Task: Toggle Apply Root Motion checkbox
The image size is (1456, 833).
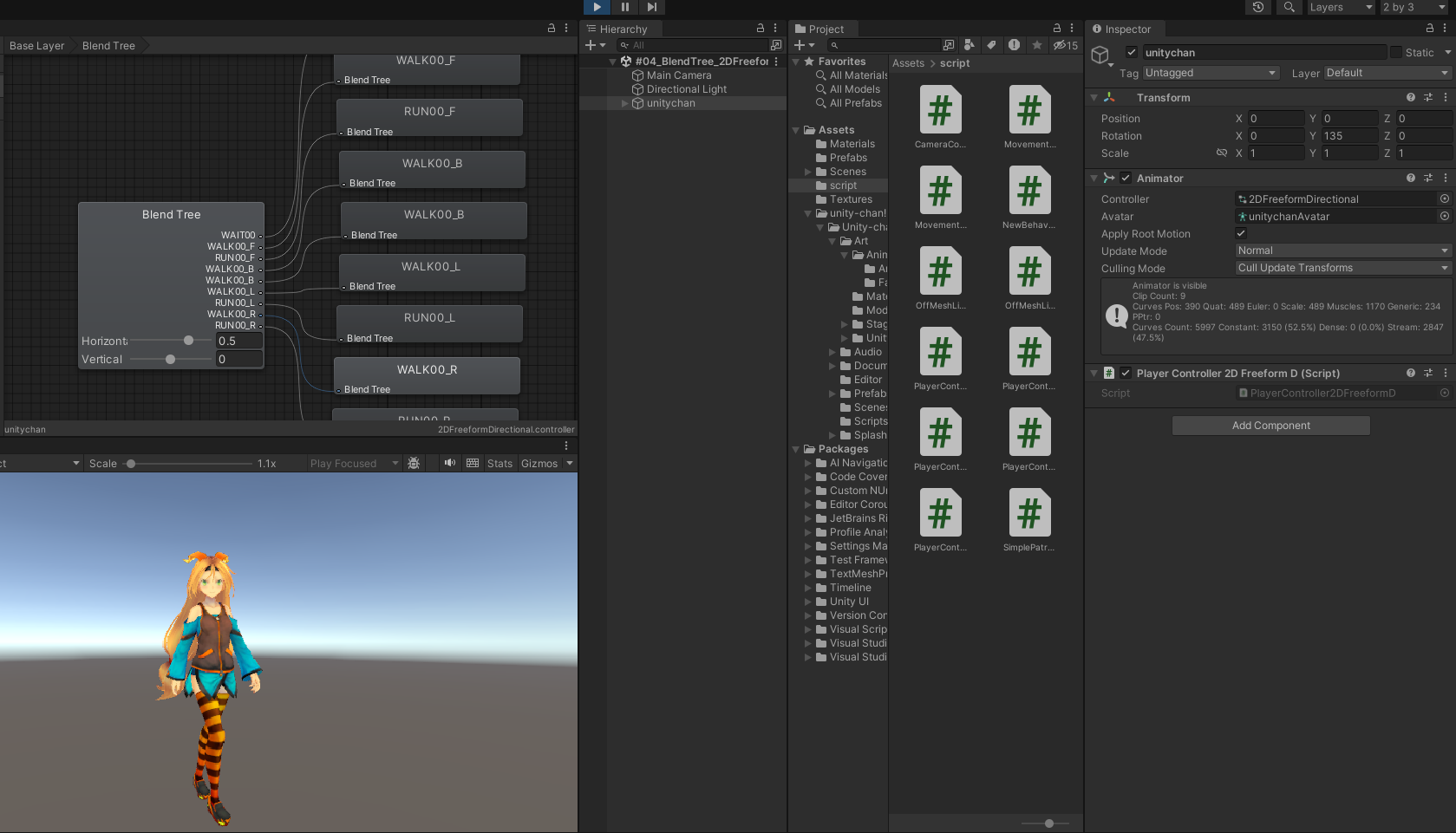Action: [x=1241, y=233]
